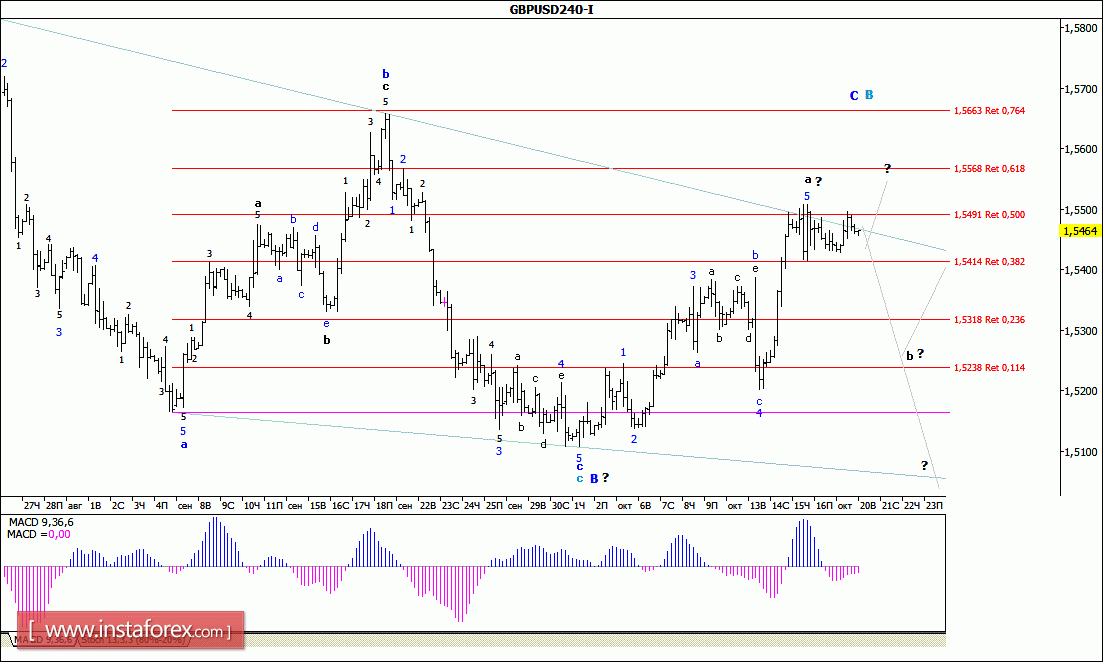Click the 25П date label
1103x662 pixels.
(494, 505)
